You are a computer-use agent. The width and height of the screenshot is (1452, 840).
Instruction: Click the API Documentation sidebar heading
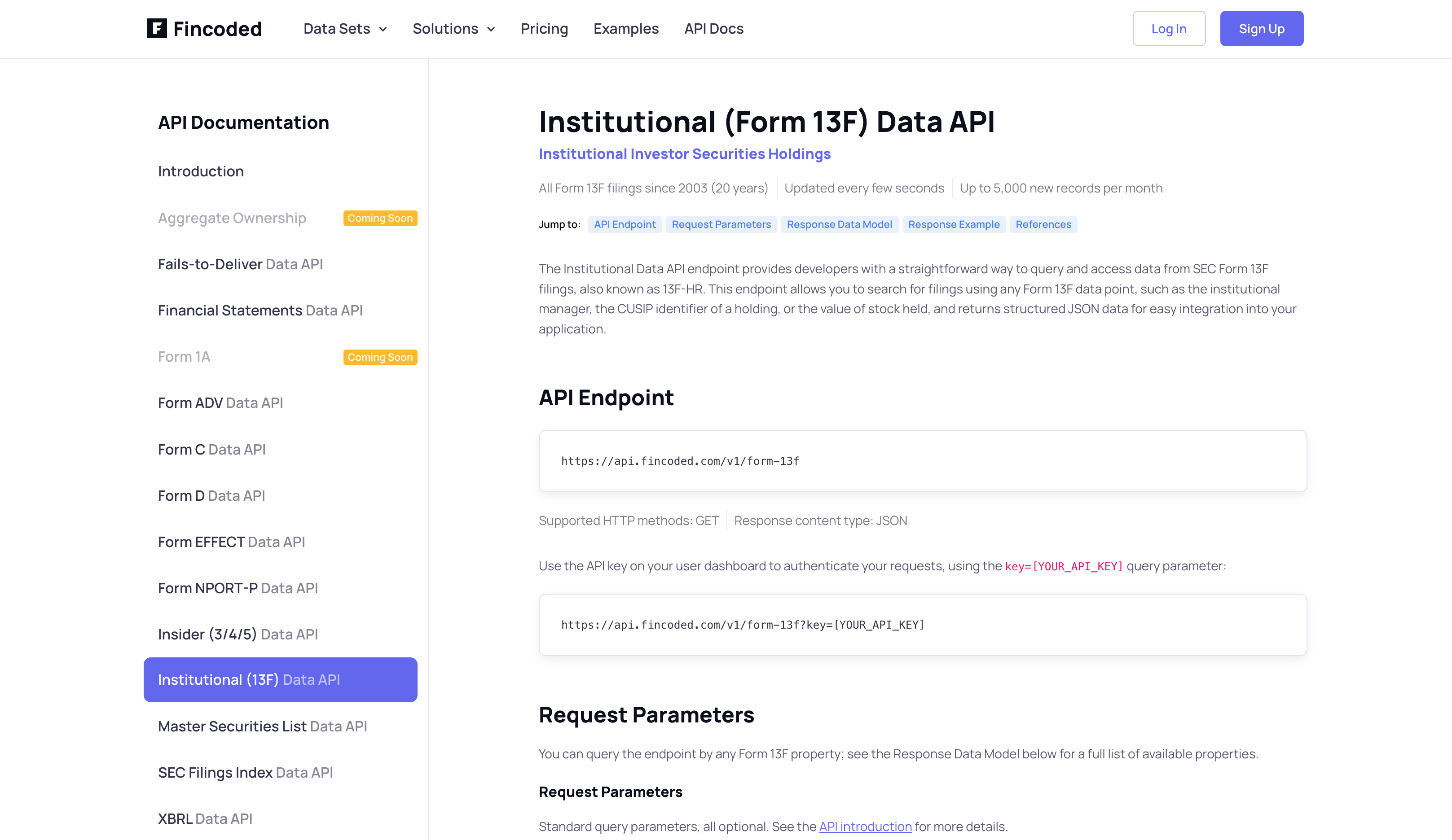(x=243, y=122)
